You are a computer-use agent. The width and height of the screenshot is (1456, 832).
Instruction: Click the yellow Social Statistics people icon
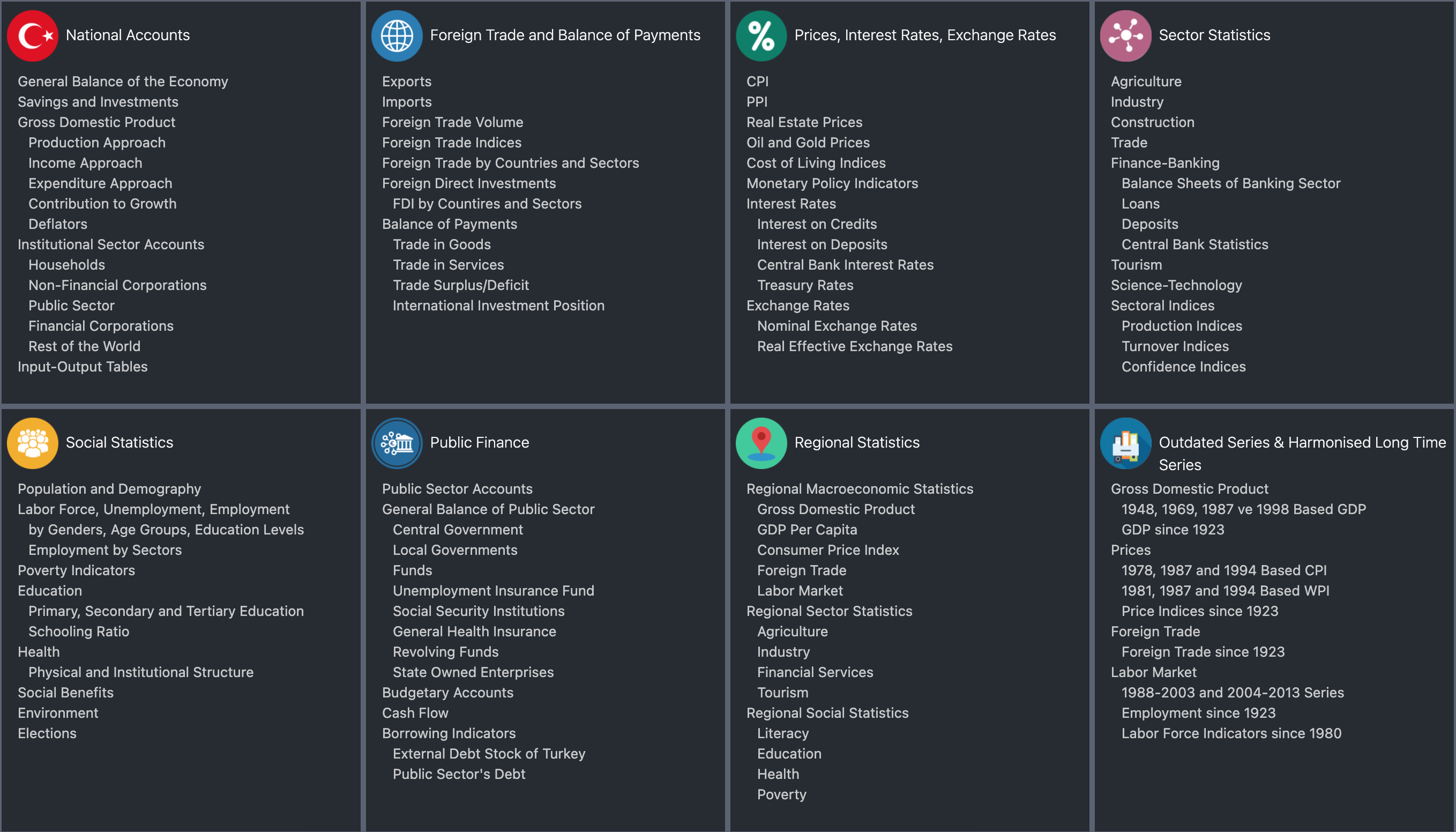tap(33, 443)
